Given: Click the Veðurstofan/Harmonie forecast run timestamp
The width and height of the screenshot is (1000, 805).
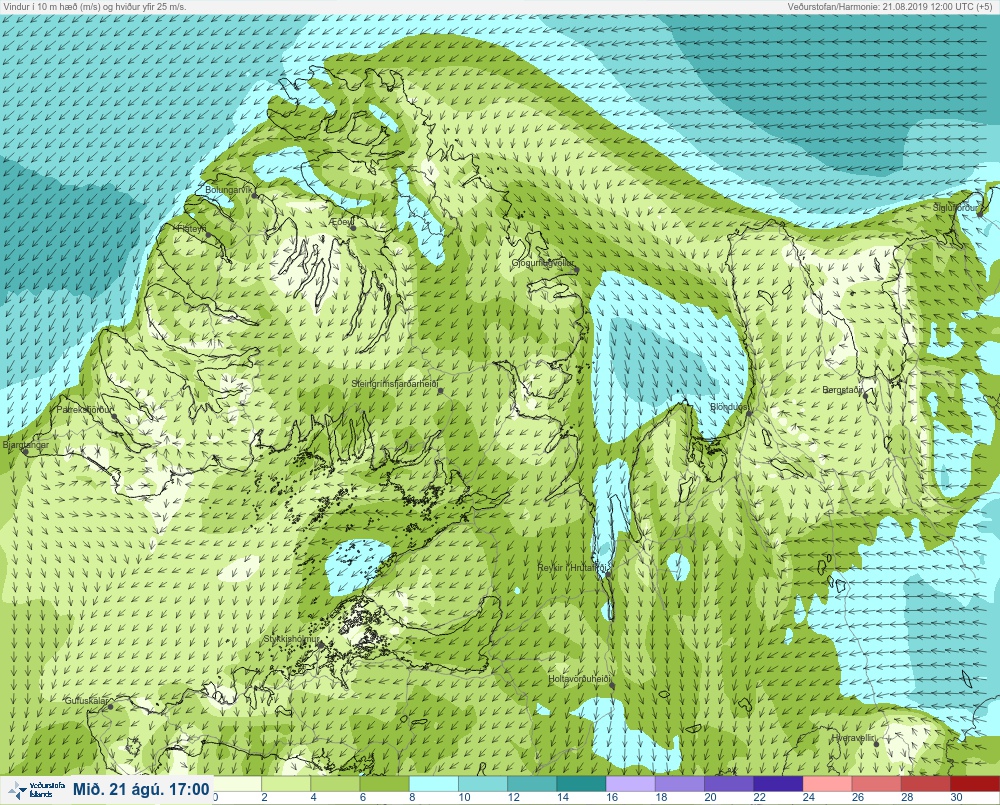Looking at the screenshot, I should [x=892, y=6].
